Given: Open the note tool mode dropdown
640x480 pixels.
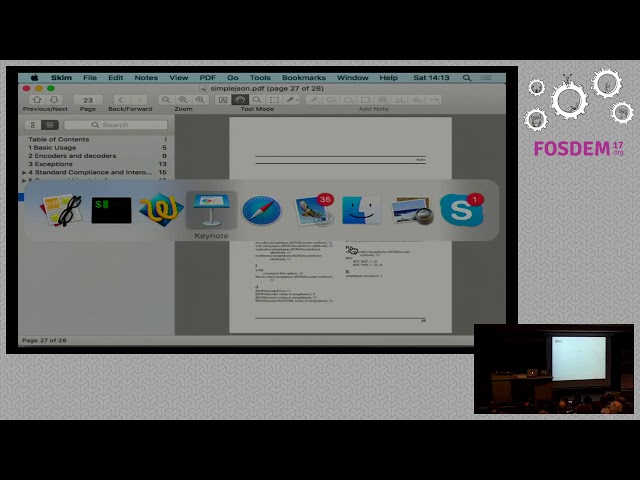Looking at the screenshot, I should click(x=292, y=100).
